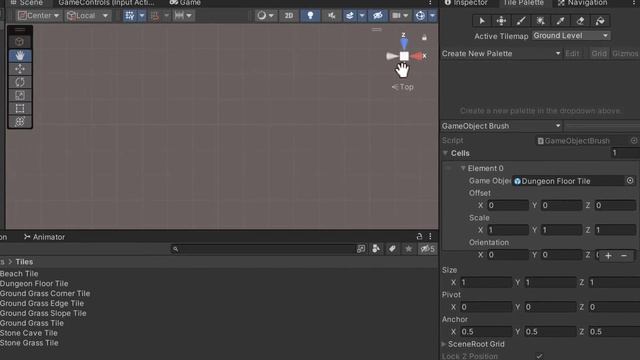Toggle hidden objects visibility in scene

click(378, 16)
